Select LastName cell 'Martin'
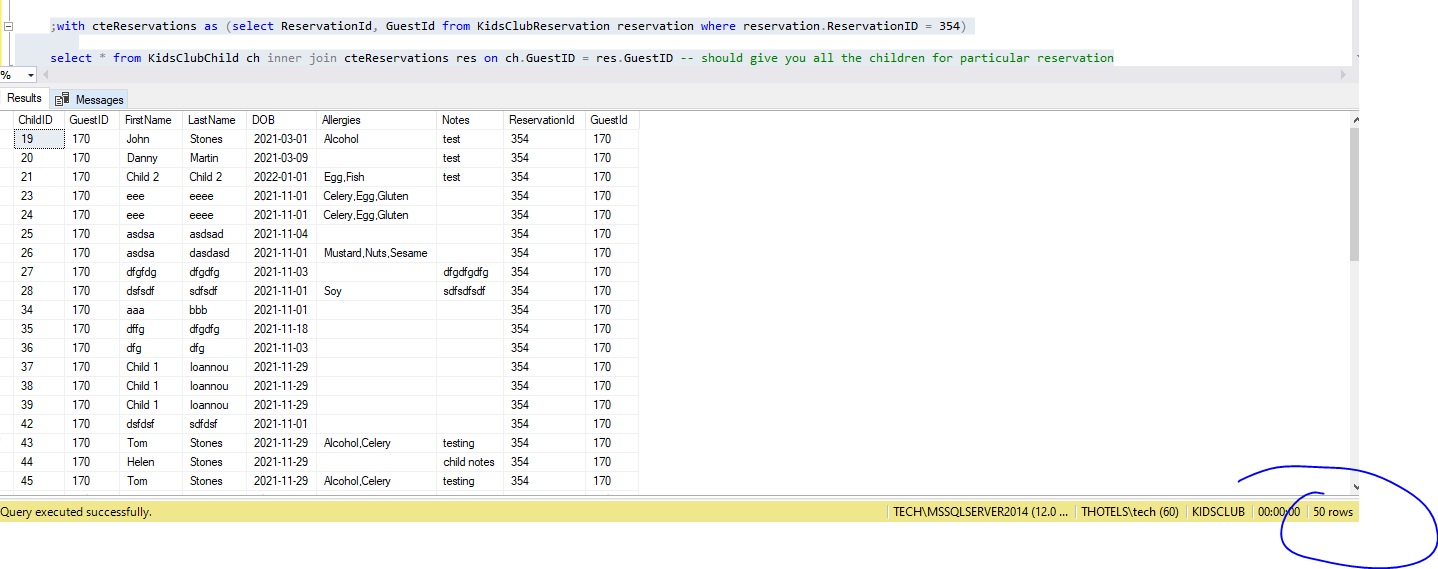The width and height of the screenshot is (1438, 569). (x=214, y=158)
